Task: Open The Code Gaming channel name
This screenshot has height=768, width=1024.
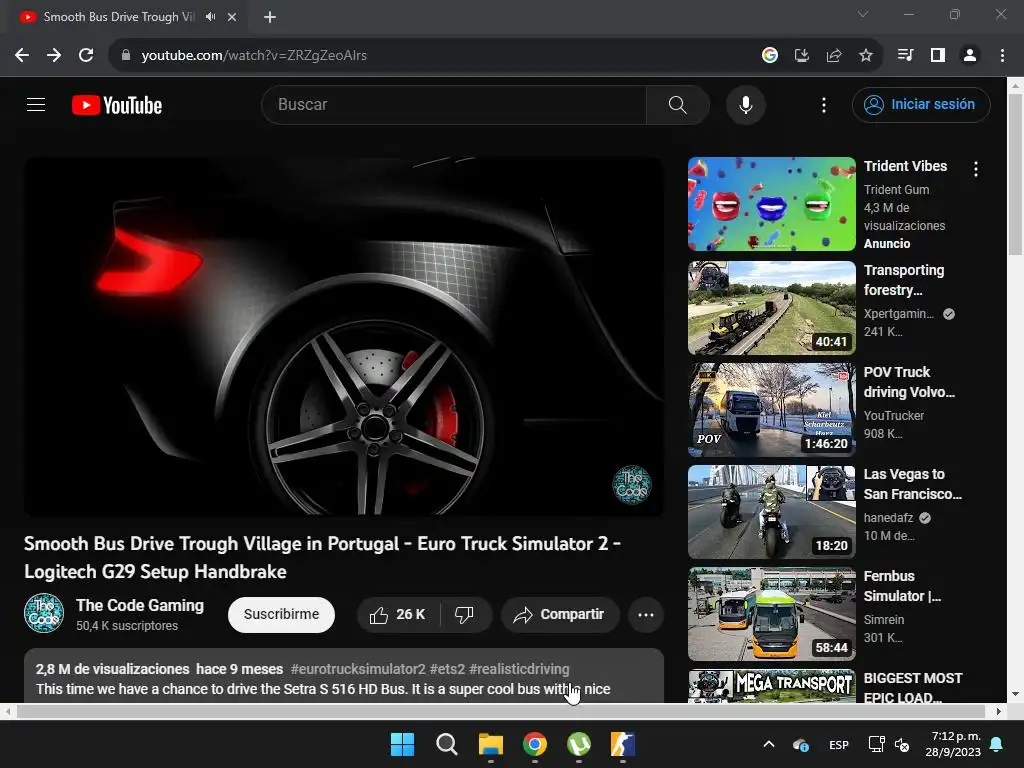Action: click(140, 605)
